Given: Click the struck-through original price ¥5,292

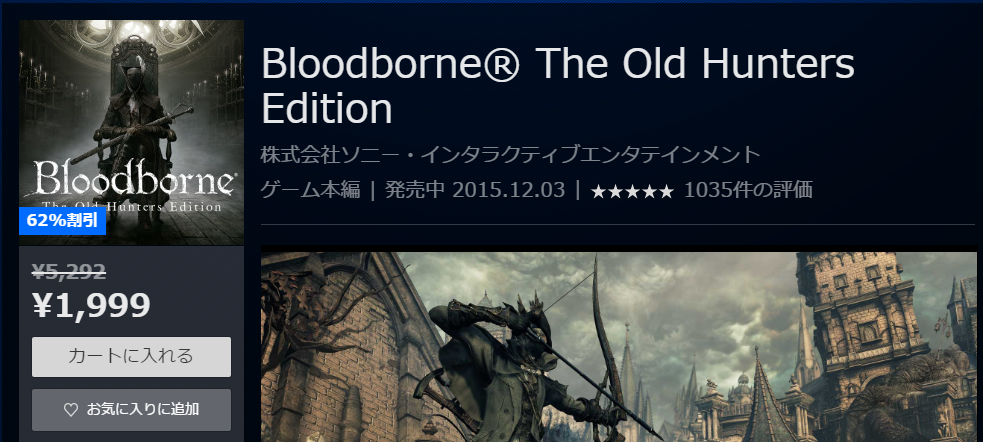Looking at the screenshot, I should tap(69, 271).
